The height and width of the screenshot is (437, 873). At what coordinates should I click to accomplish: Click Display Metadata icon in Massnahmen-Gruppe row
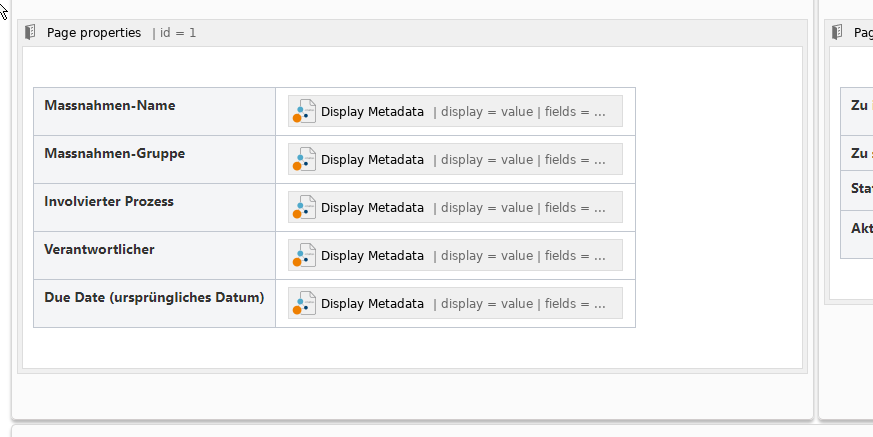pos(303,159)
